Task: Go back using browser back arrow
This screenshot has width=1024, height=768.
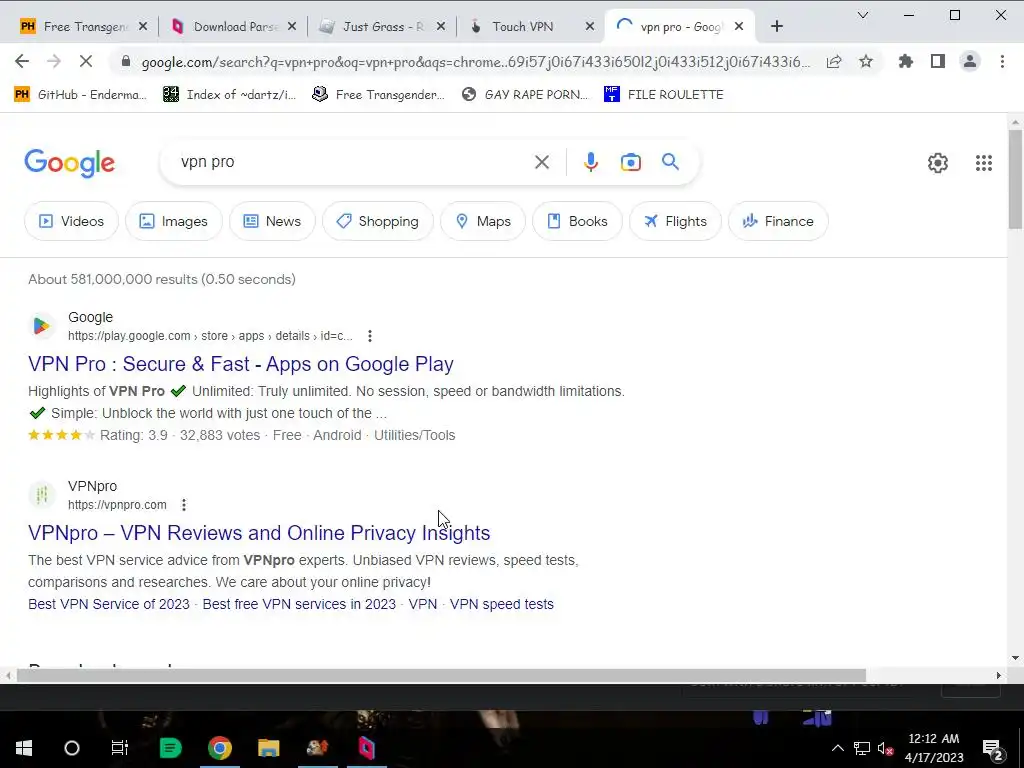Action: (22, 61)
